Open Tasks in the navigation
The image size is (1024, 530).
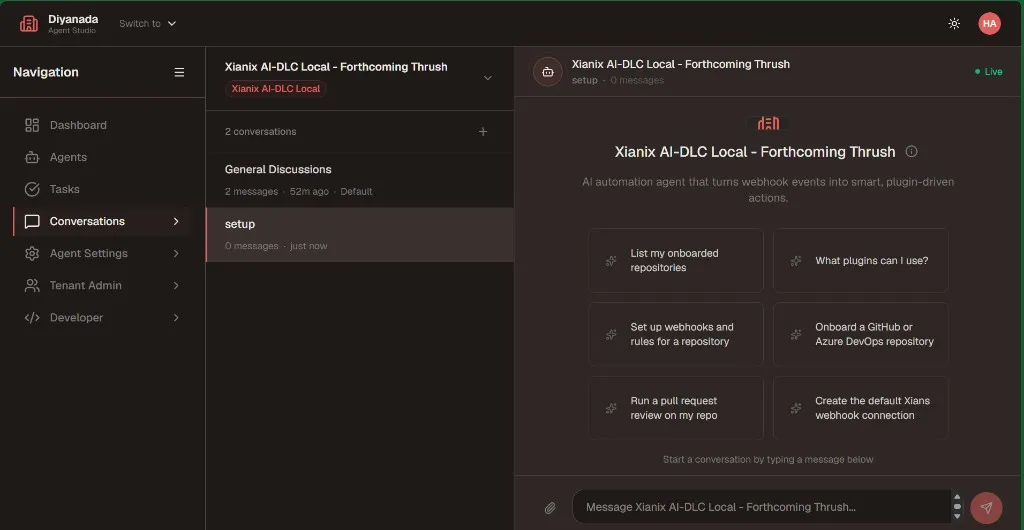pos(102,189)
